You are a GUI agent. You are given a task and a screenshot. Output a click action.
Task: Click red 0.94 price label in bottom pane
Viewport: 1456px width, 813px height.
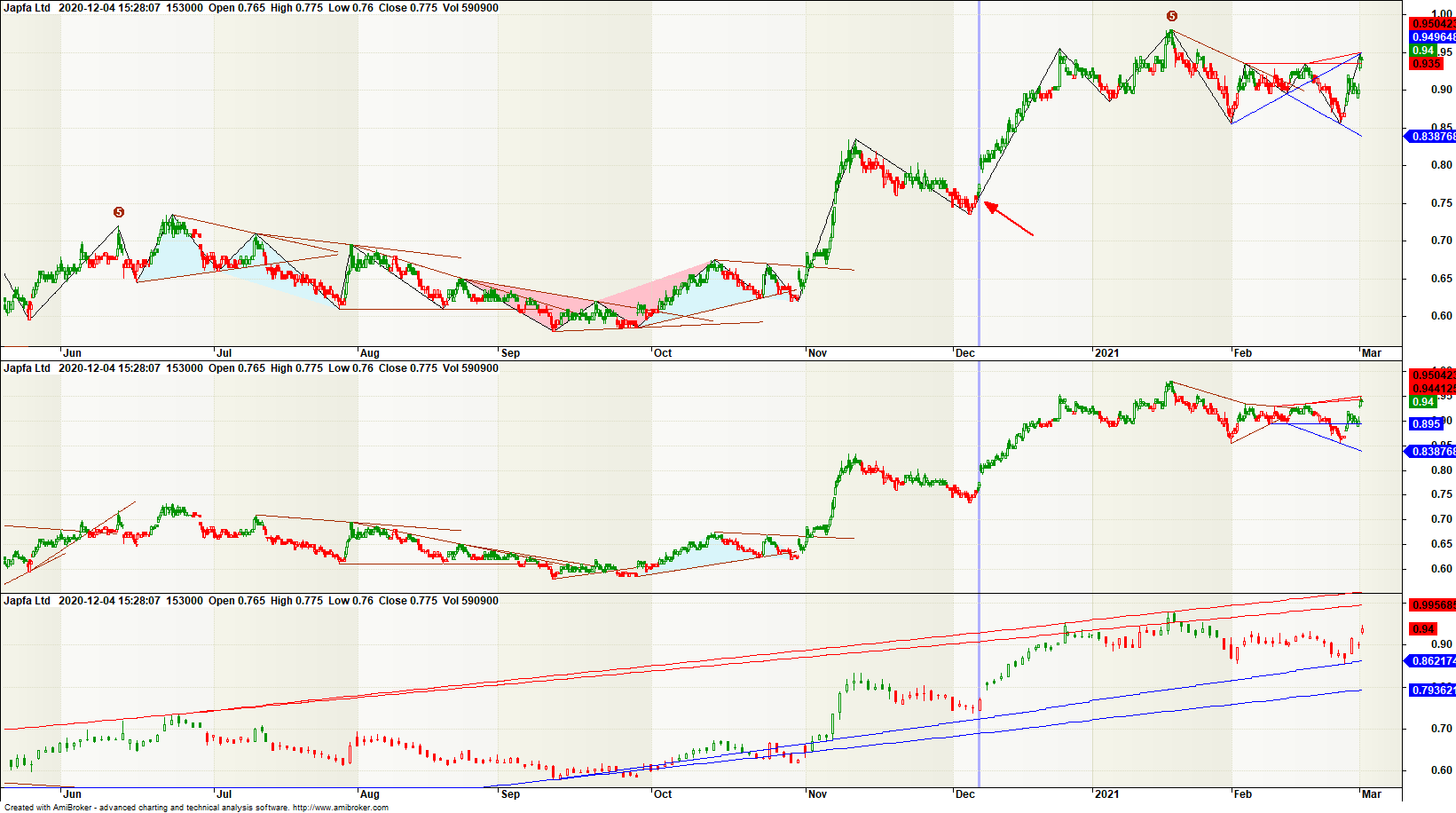(x=1423, y=629)
